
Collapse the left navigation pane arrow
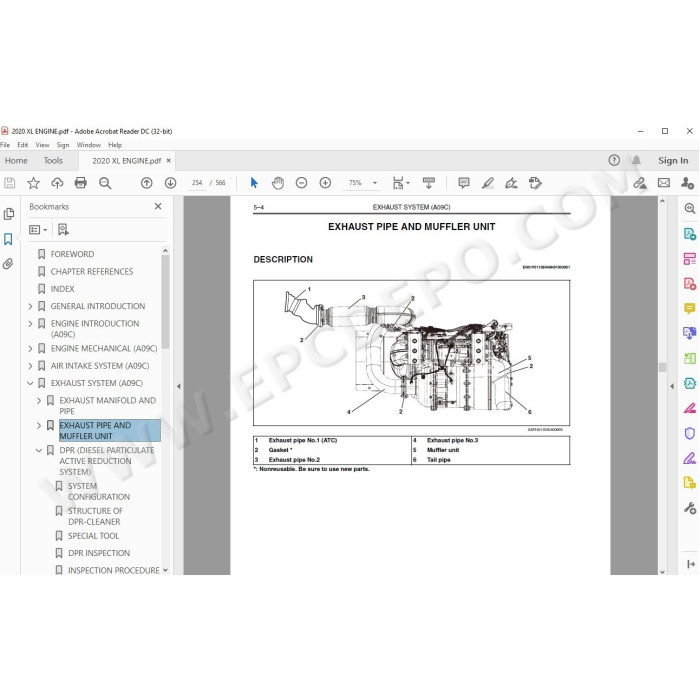[x=179, y=386]
